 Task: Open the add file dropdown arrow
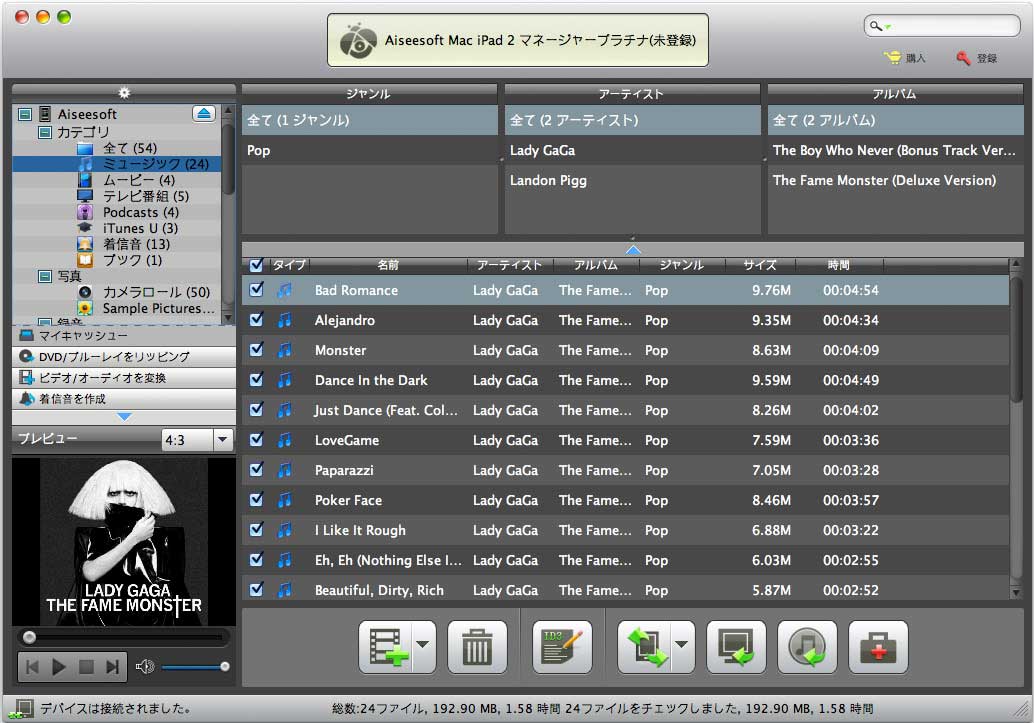(x=422, y=648)
